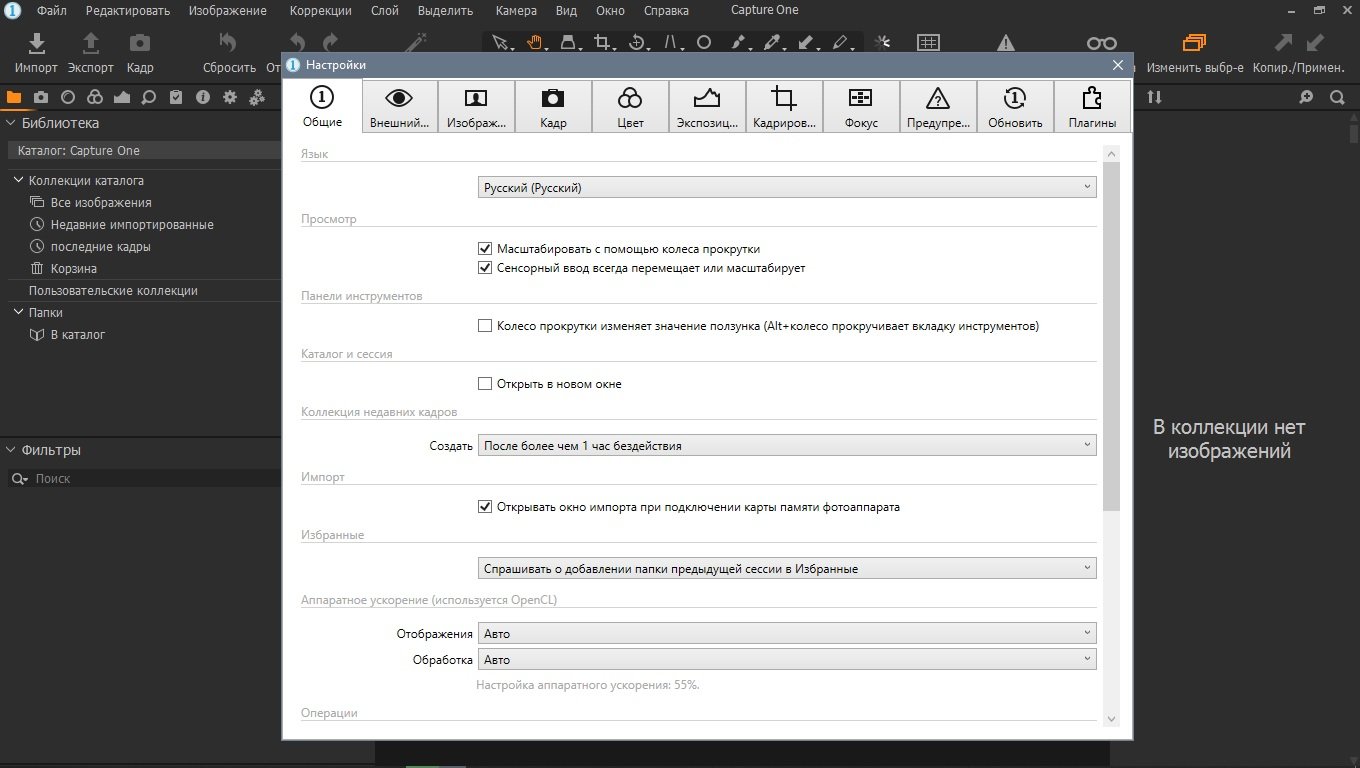Switch to the 'Цвет' settings tab

(630, 107)
